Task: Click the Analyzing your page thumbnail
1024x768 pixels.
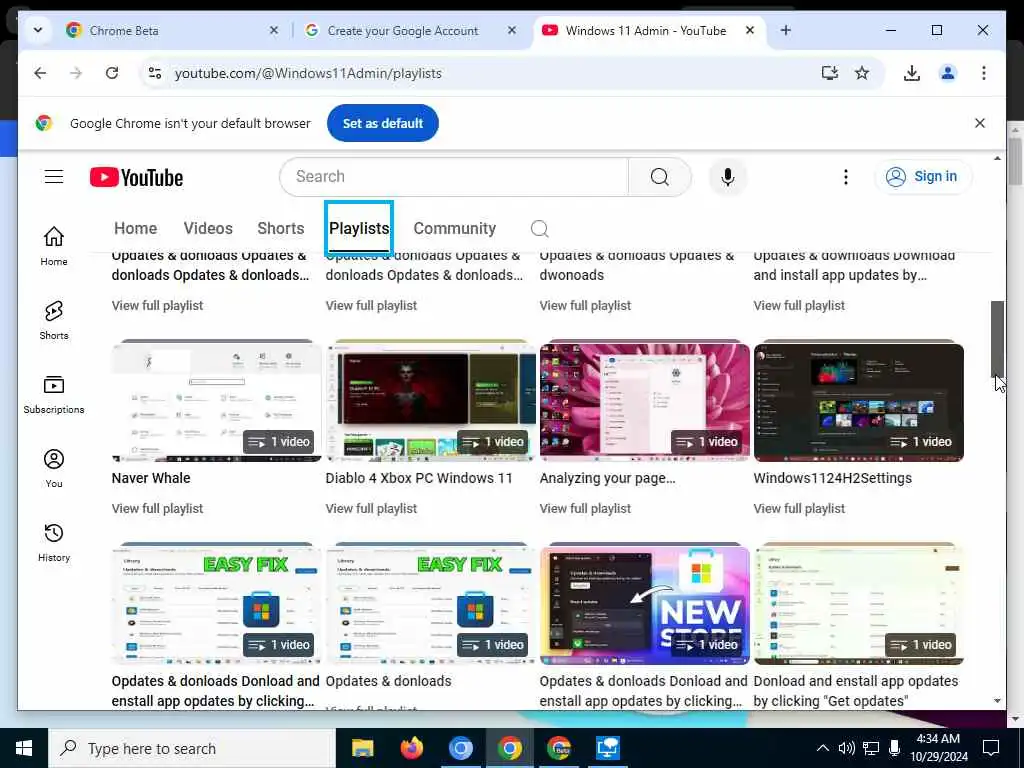Action: click(645, 400)
